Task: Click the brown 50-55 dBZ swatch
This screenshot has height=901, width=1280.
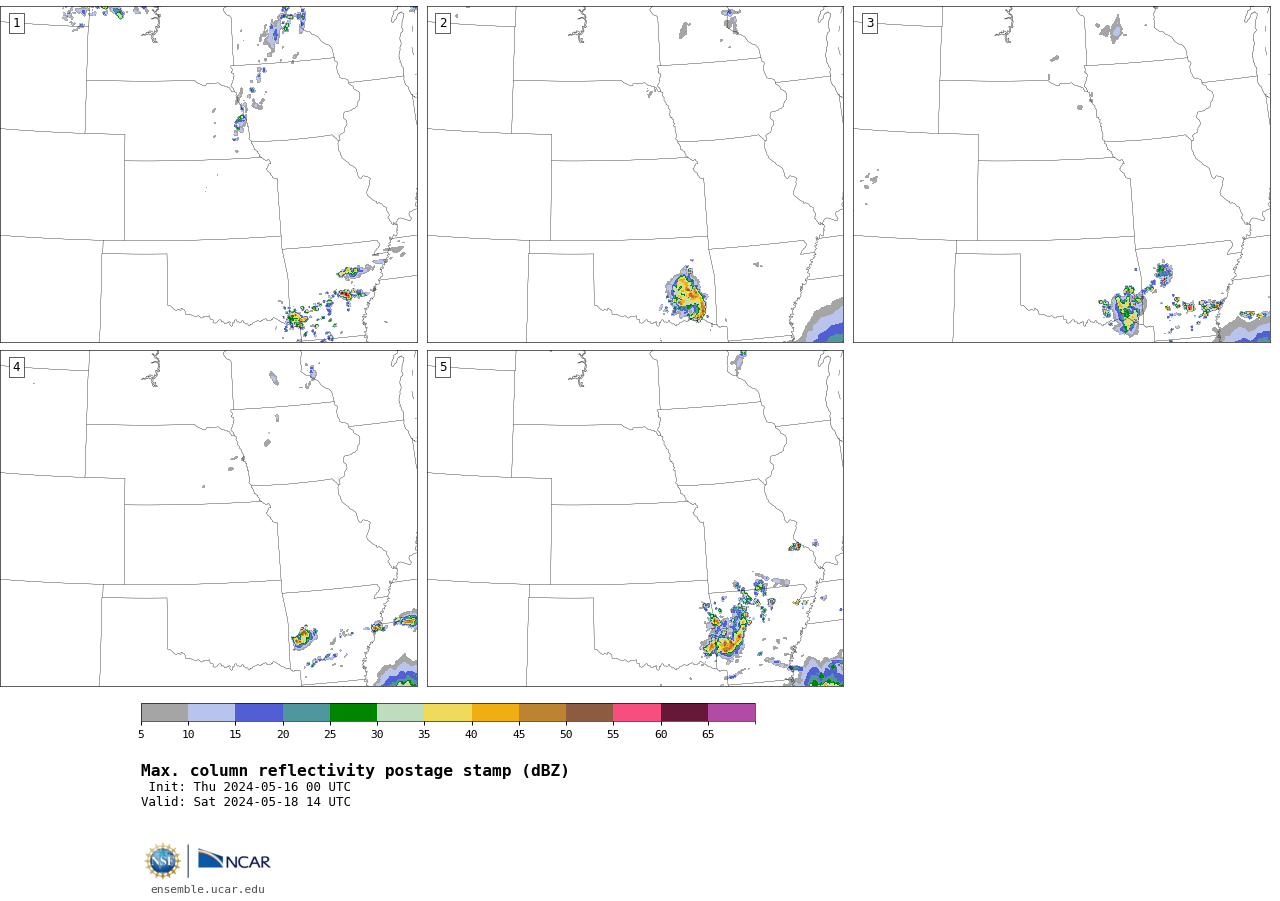Action: pos(590,713)
